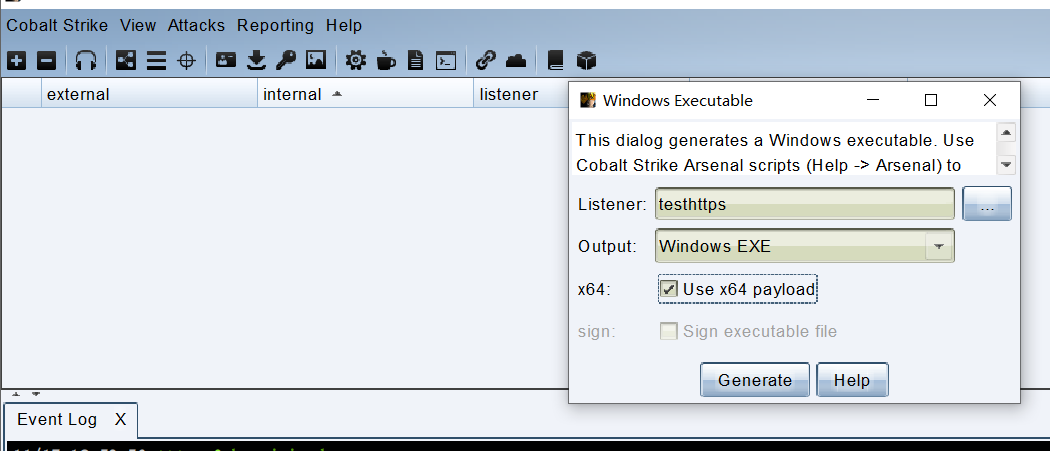Click the plus new connection icon
The image size is (1050, 451).
(x=17, y=61)
